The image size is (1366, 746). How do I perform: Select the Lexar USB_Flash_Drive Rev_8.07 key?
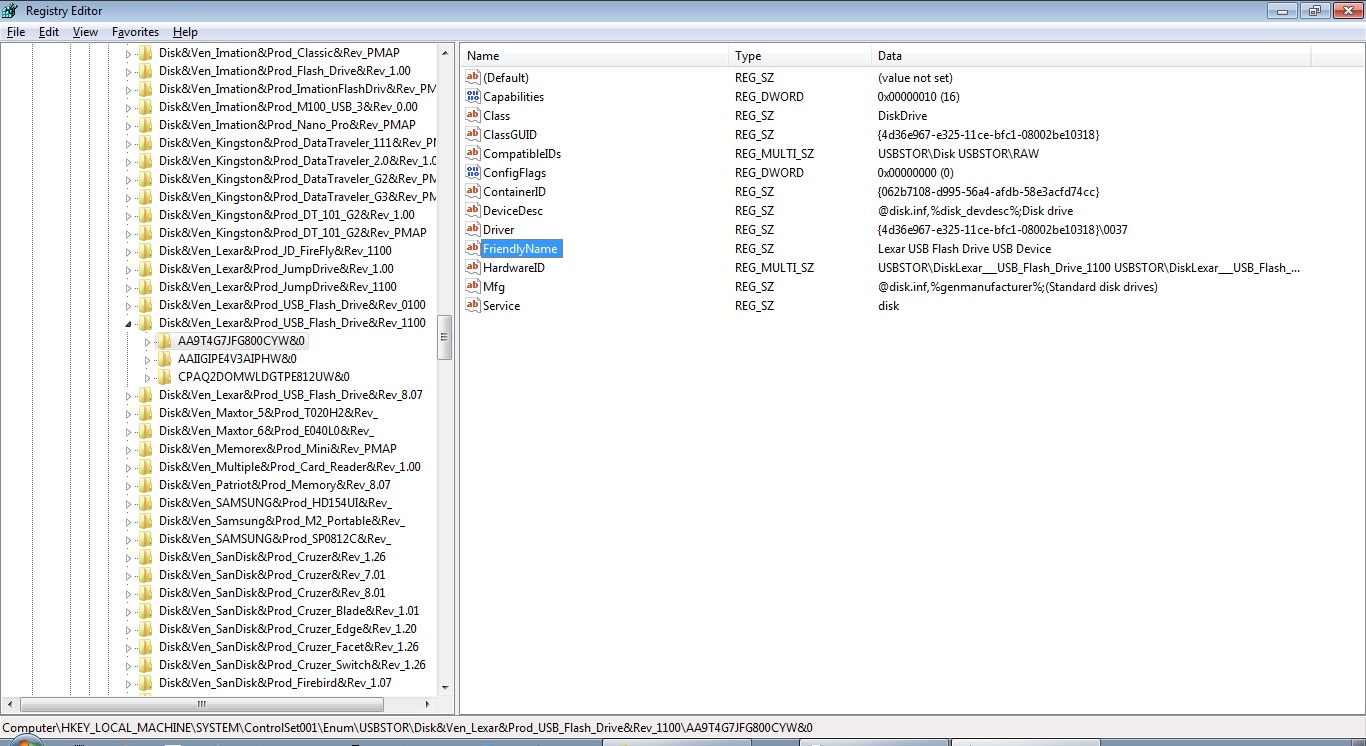click(x=290, y=395)
